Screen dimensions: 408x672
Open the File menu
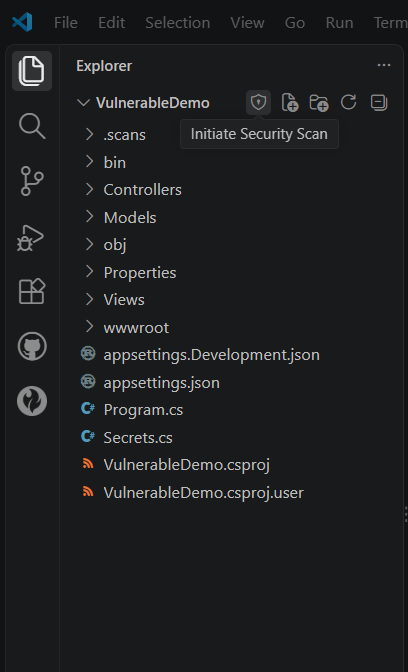click(x=66, y=23)
